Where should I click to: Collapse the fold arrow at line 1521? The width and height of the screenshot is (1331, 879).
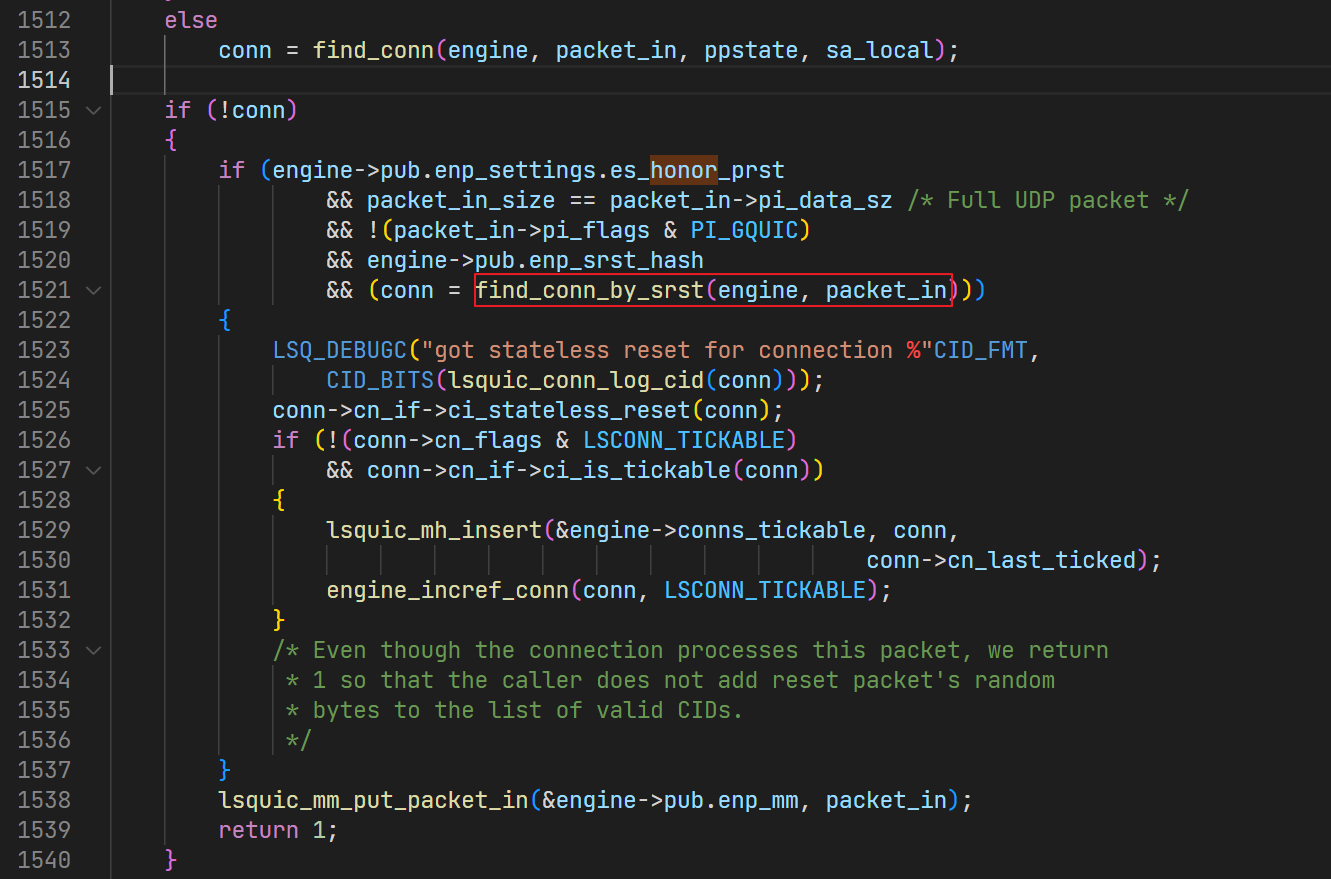[94, 290]
